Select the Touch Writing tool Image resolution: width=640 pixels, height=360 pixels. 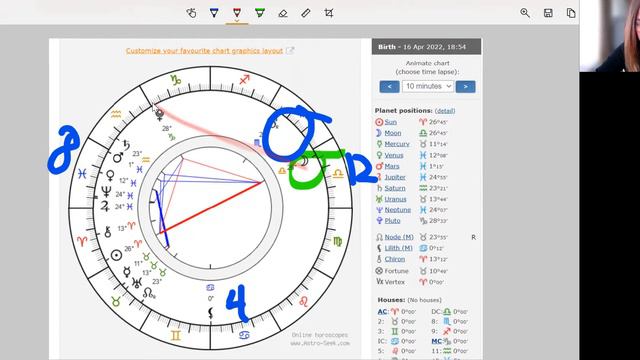191,13
